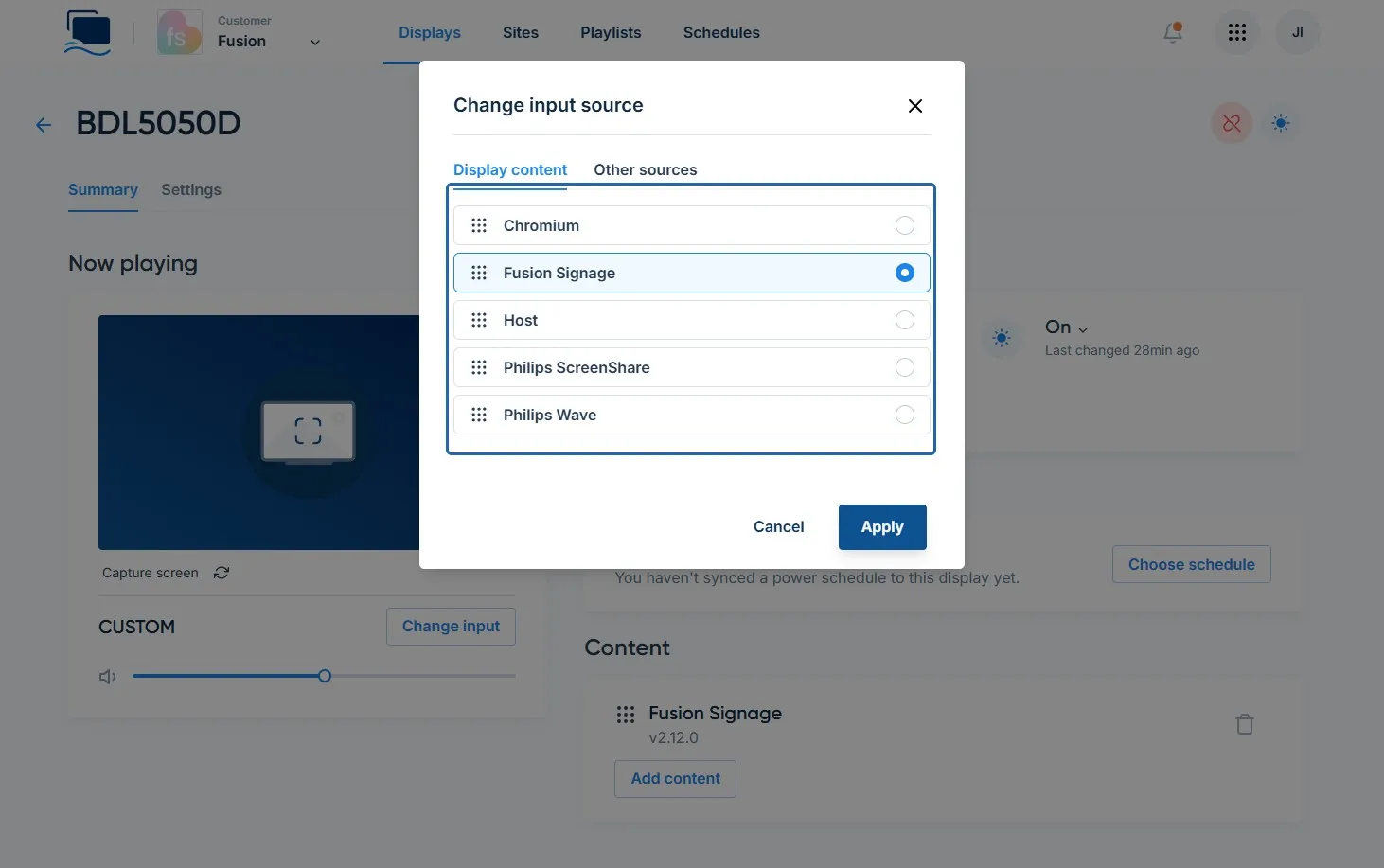
Task: Go back using the arrow beside BDL5050D
Action: [x=44, y=124]
